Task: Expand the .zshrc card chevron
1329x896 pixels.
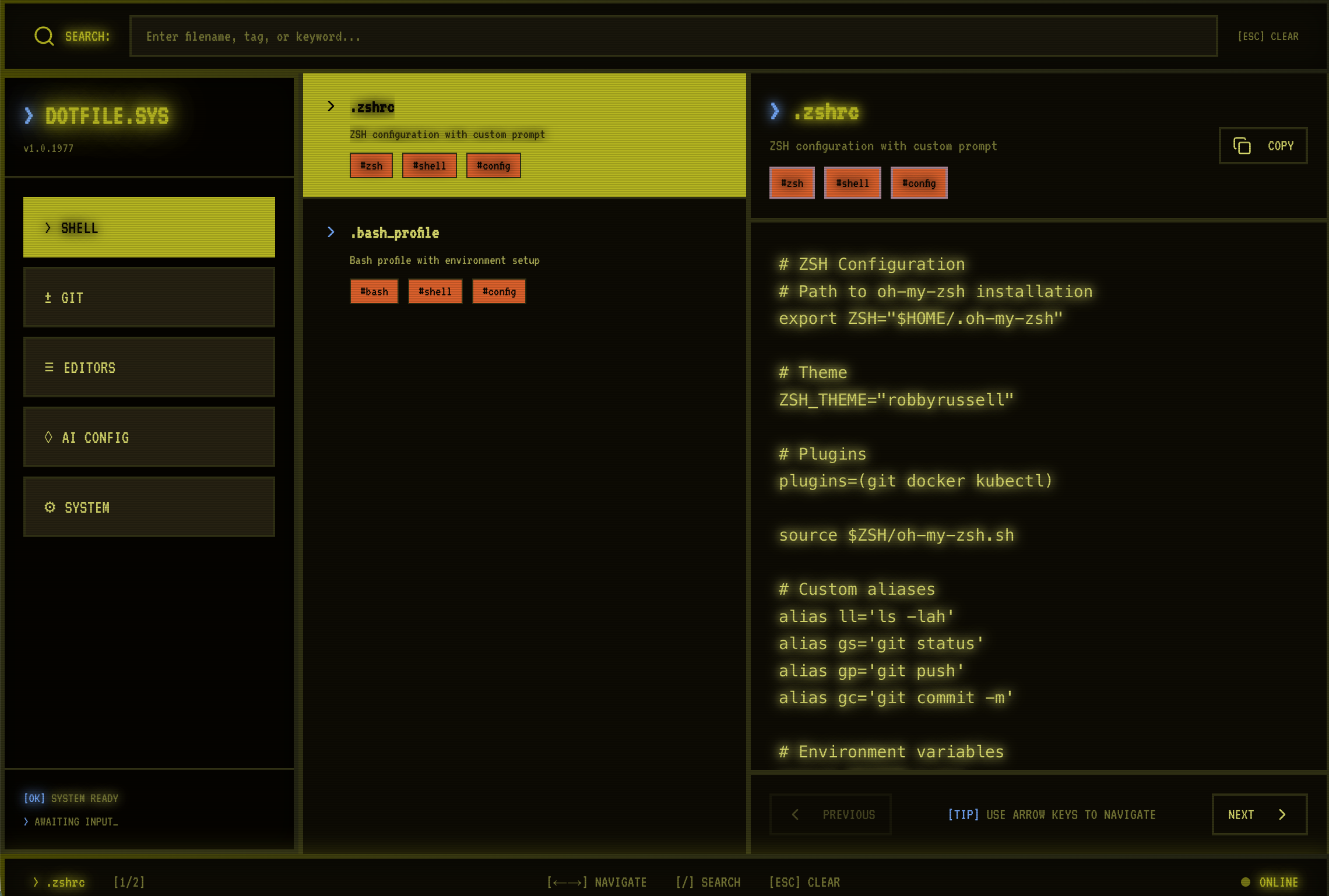Action: [x=331, y=106]
